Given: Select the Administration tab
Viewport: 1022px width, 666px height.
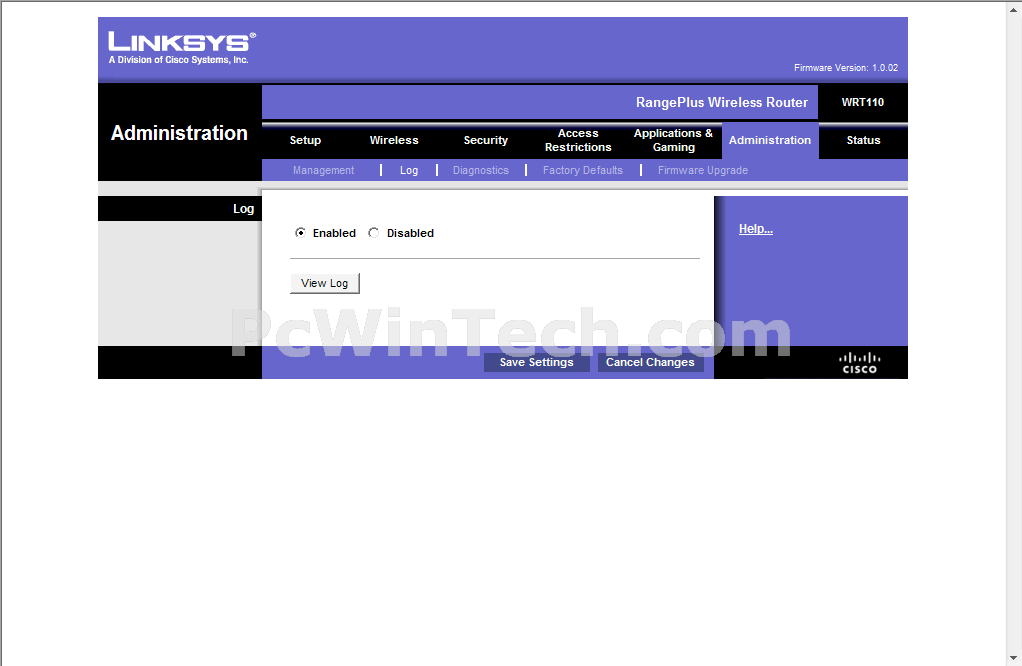Looking at the screenshot, I should click(770, 140).
